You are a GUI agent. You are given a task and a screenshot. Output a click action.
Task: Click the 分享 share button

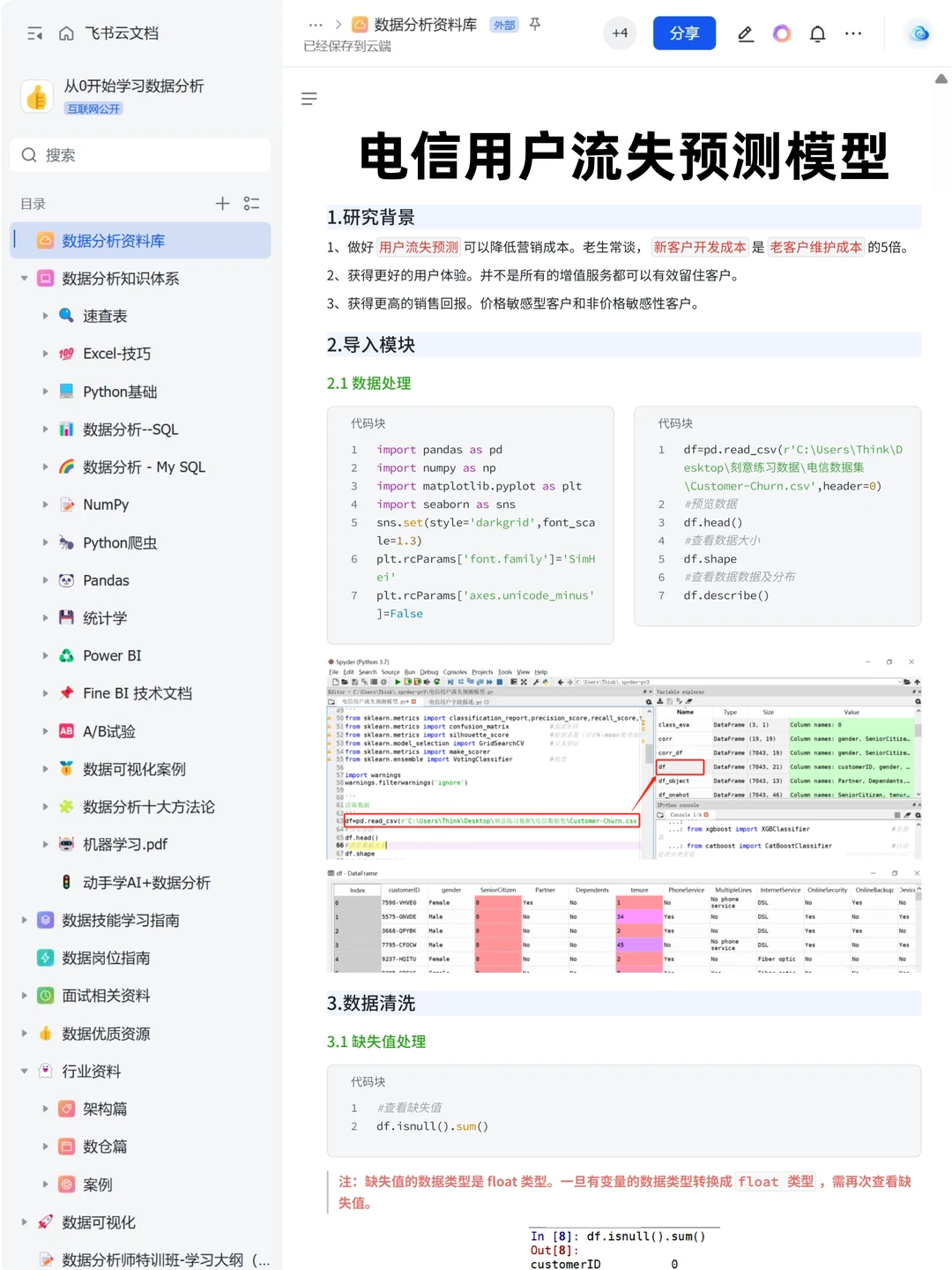pyautogui.click(x=684, y=34)
